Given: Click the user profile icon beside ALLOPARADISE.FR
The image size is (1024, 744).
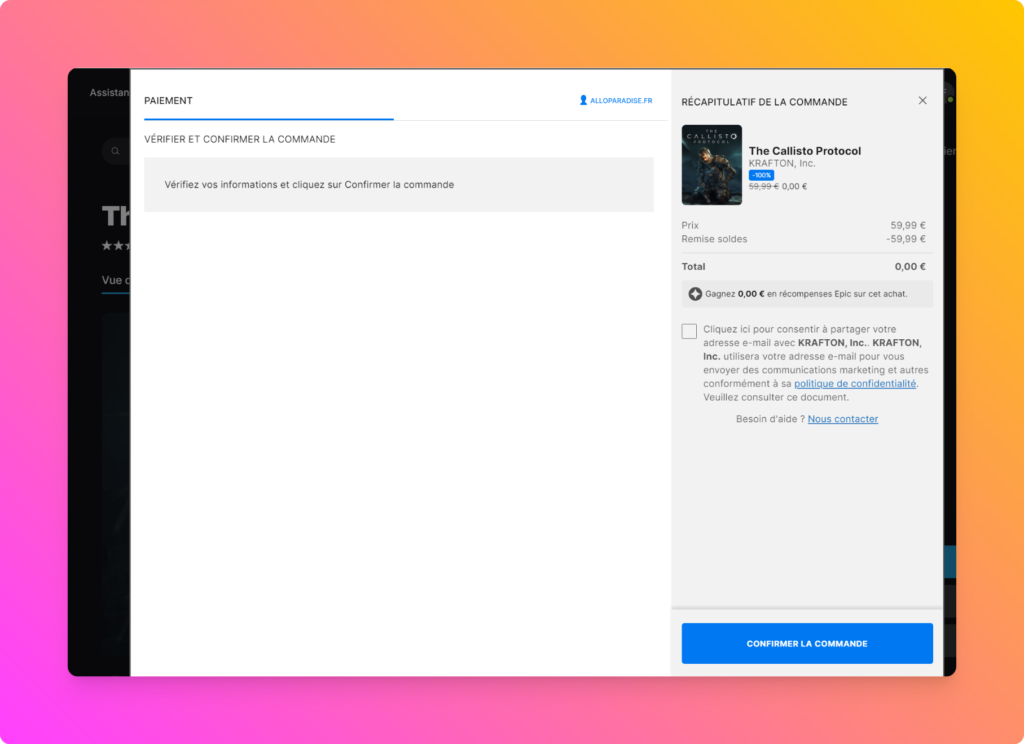Looking at the screenshot, I should tap(583, 100).
